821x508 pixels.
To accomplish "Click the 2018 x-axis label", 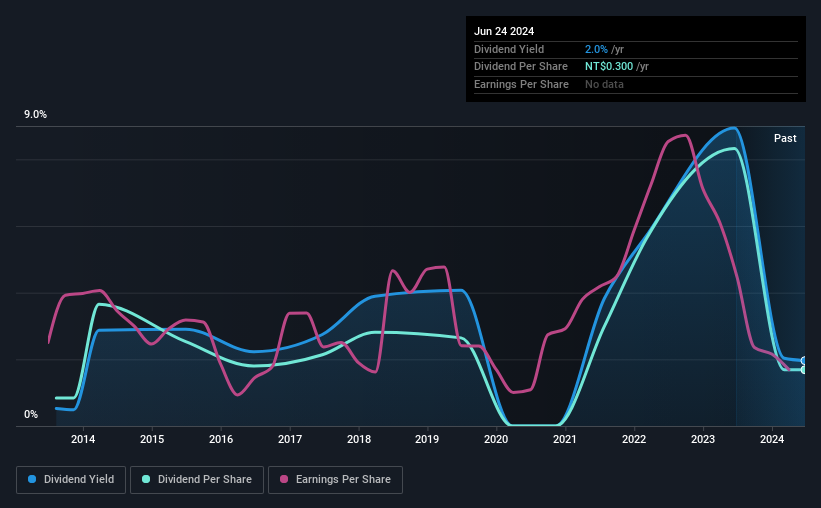I will pyautogui.click(x=359, y=439).
